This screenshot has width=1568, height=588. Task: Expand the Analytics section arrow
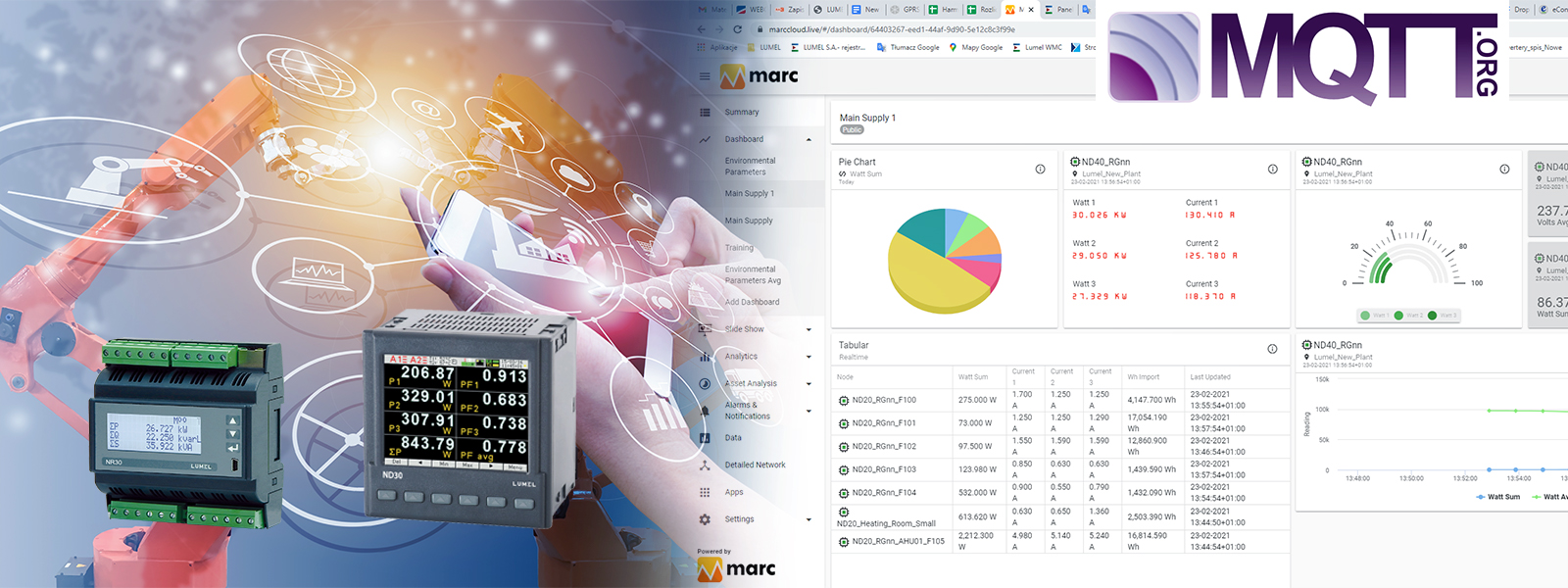[808, 357]
